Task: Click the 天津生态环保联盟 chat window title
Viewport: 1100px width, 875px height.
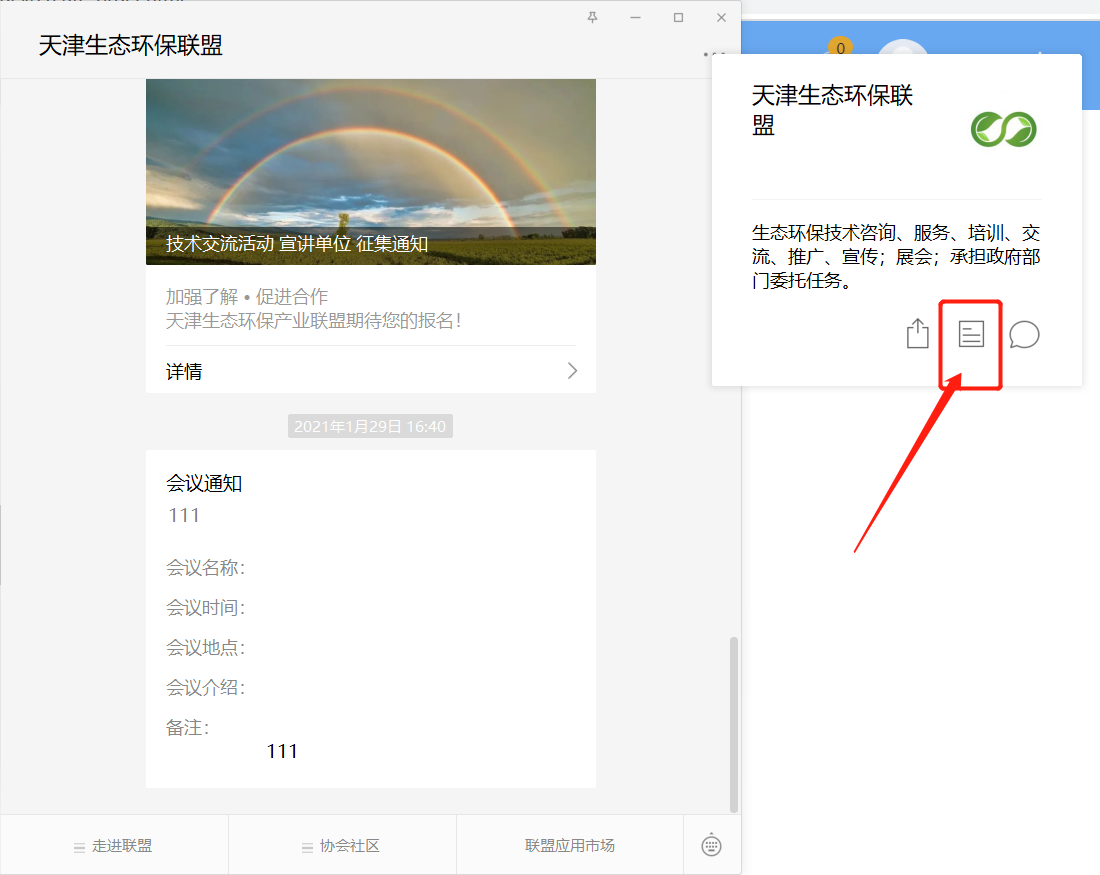Action: tap(130, 46)
